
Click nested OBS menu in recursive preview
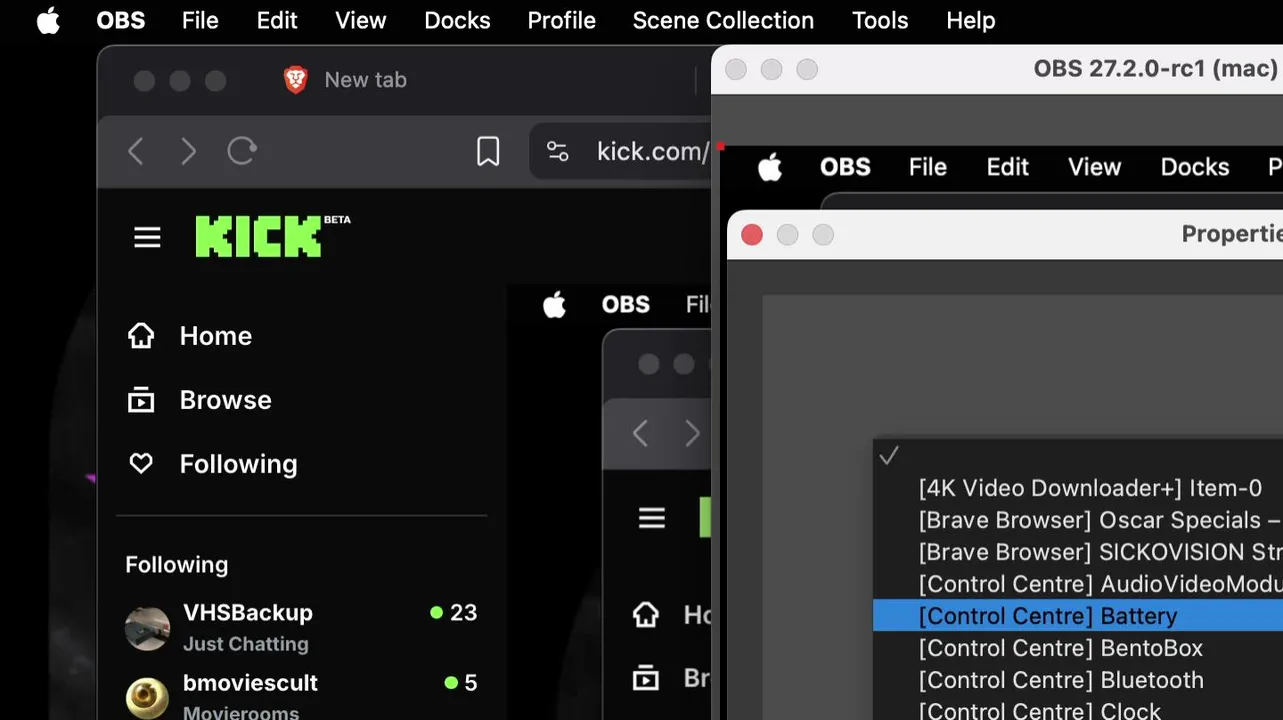(x=626, y=305)
